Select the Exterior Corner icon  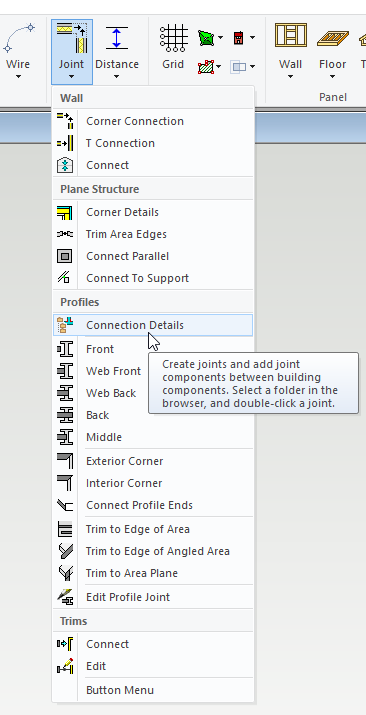65,461
